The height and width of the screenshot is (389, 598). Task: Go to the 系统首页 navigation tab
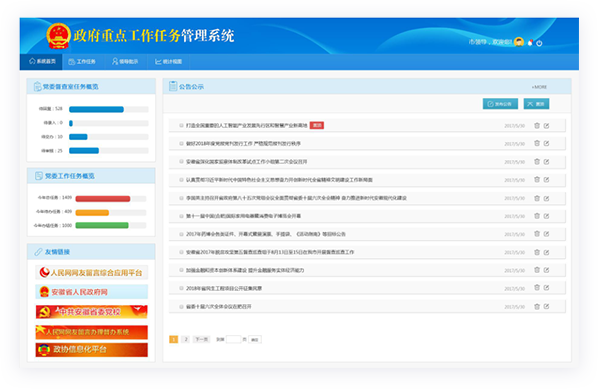(41, 61)
